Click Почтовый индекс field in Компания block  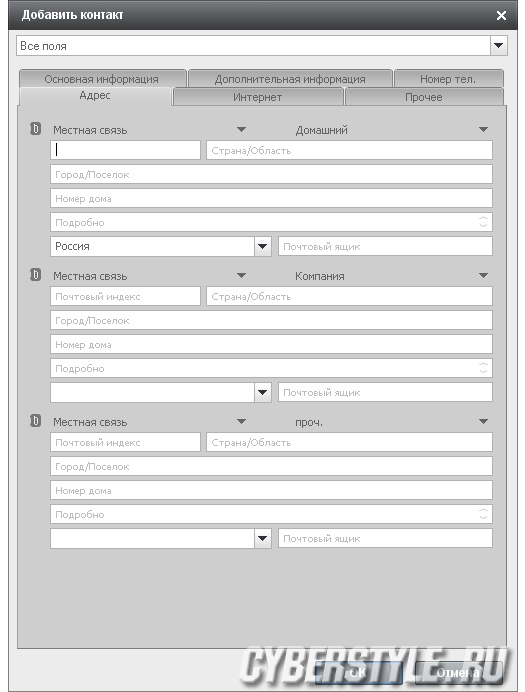pos(125,296)
